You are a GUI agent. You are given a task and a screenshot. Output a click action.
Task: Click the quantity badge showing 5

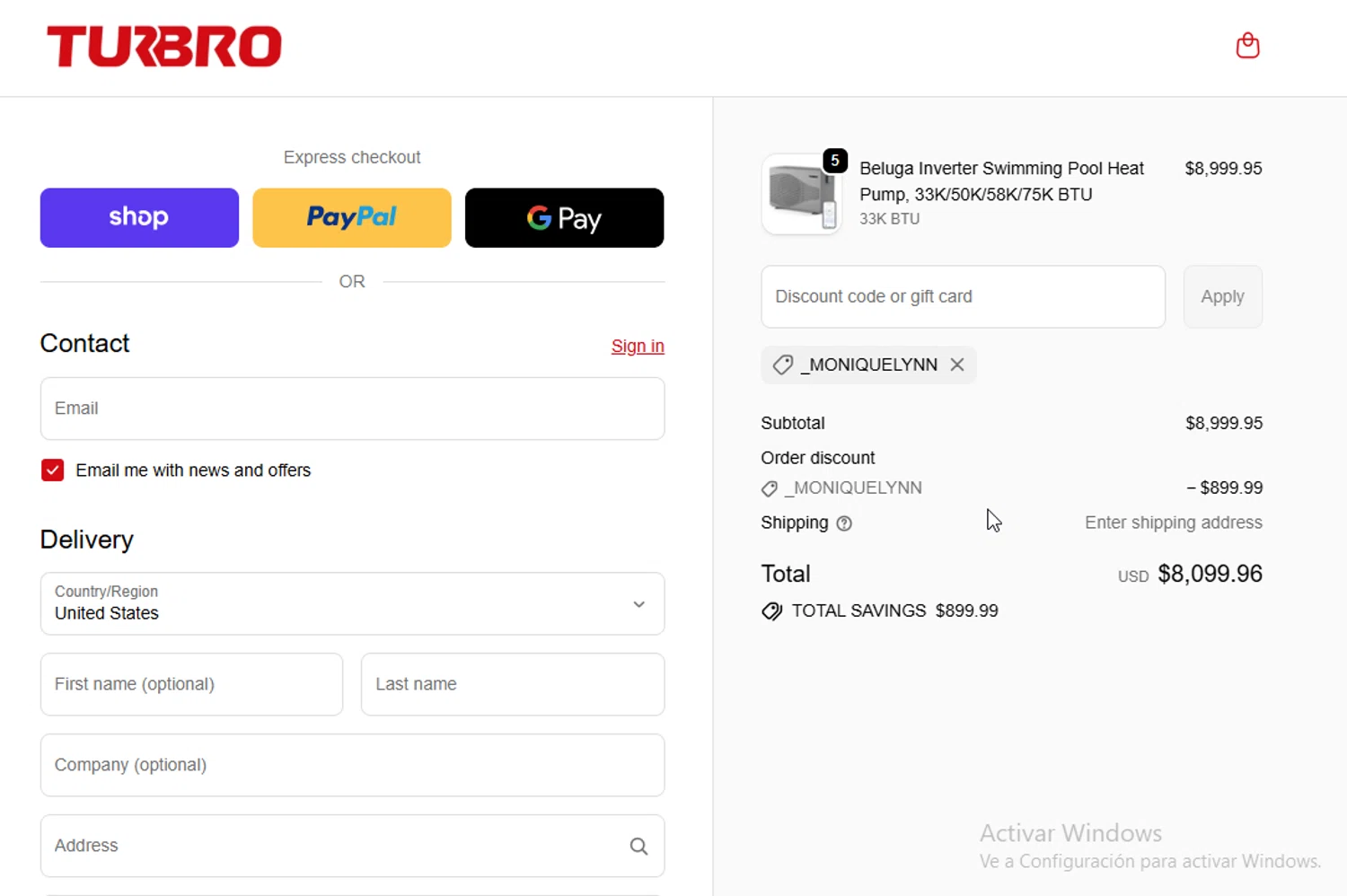pos(835,161)
